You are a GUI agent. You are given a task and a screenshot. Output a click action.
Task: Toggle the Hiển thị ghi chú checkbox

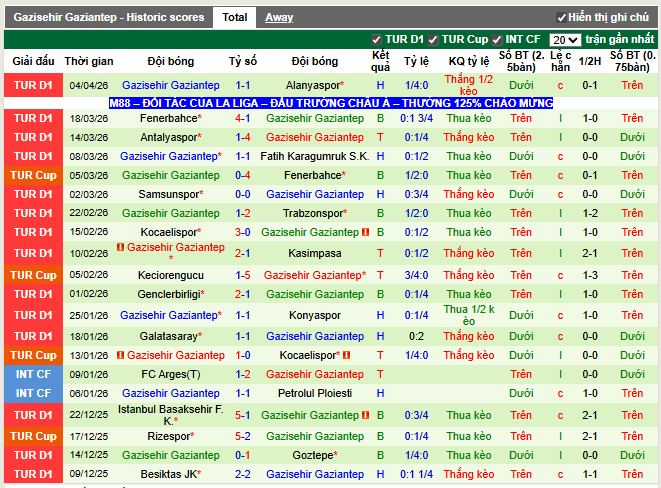[x=561, y=18]
